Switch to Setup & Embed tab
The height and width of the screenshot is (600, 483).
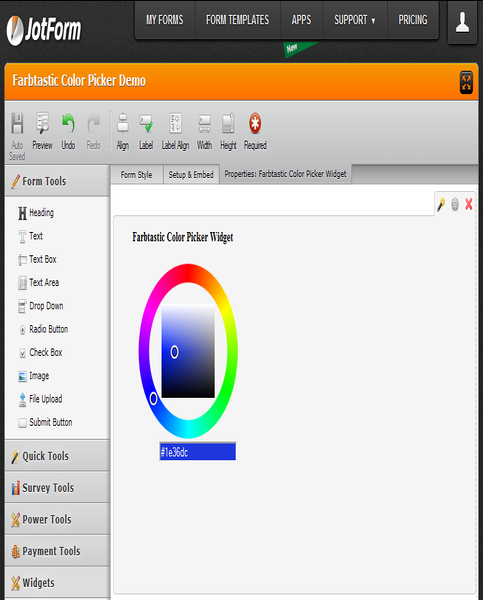[191, 175]
